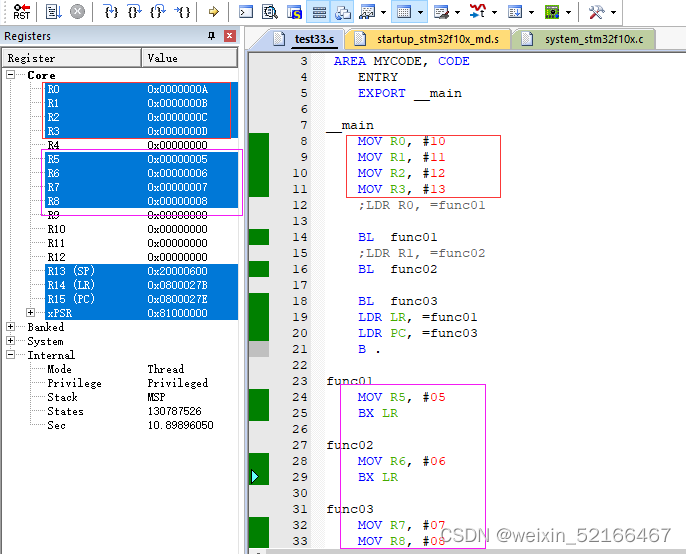Open the Command window
The height and width of the screenshot is (554, 686).
coord(246,12)
